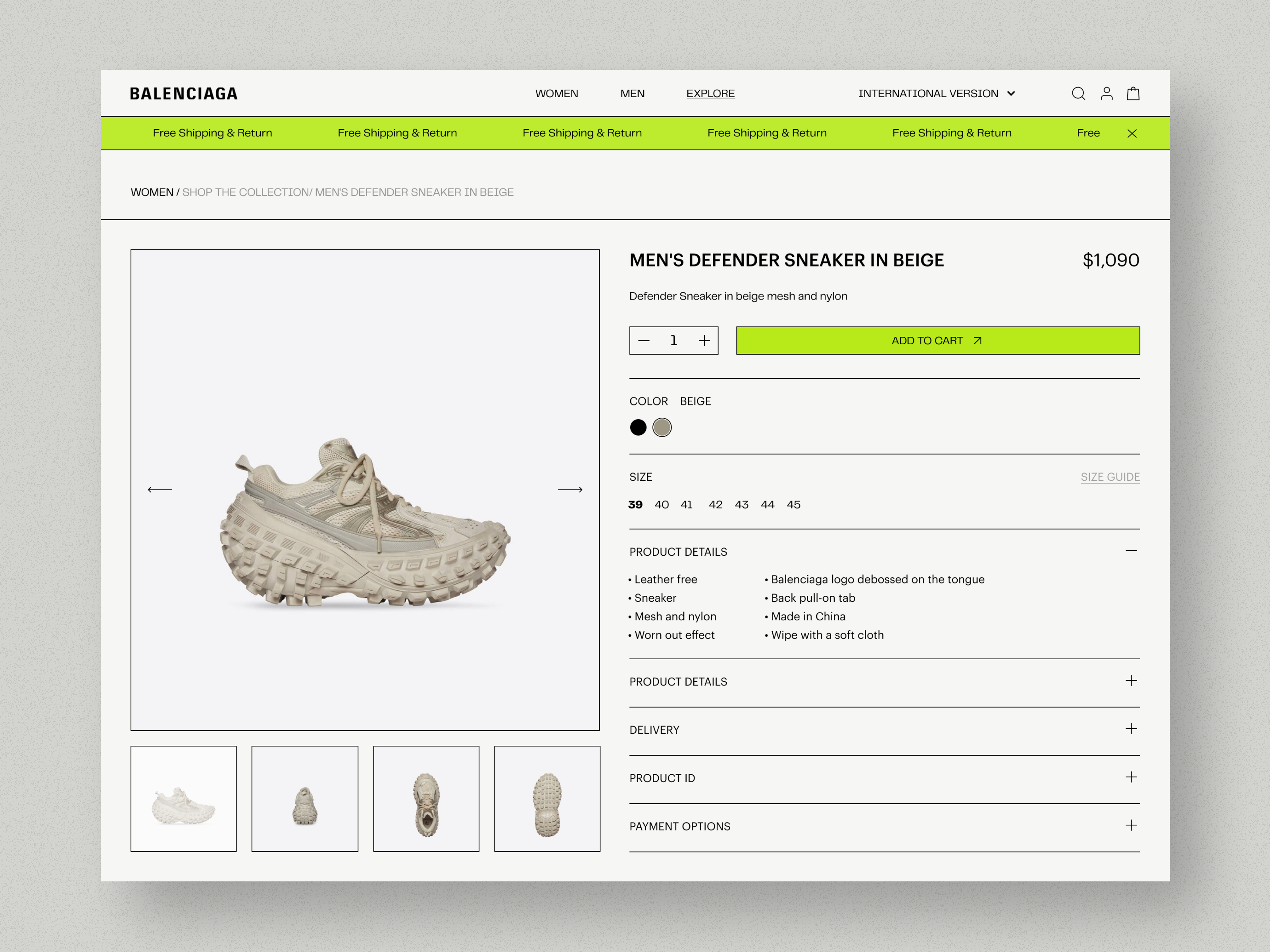The width and height of the screenshot is (1270, 952).
Task: Click ADD TO CART
Action: click(x=937, y=340)
